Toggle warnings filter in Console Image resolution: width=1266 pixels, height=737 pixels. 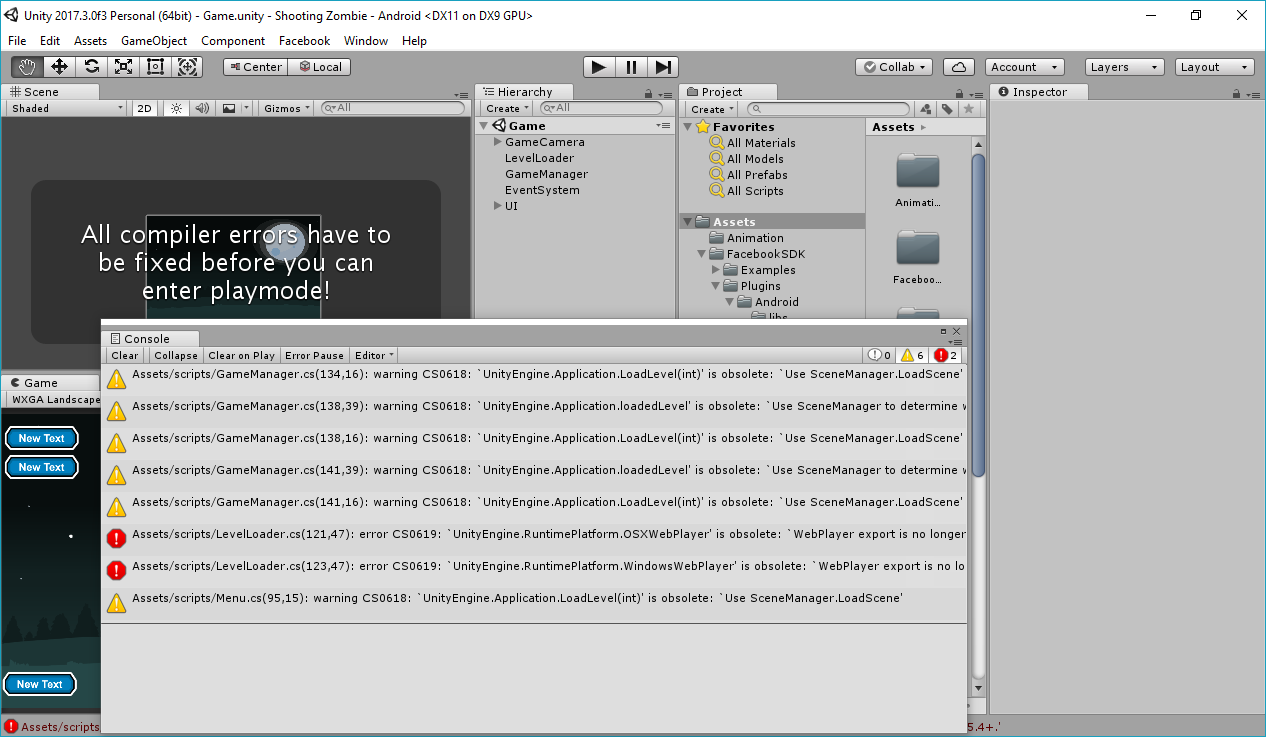(912, 355)
